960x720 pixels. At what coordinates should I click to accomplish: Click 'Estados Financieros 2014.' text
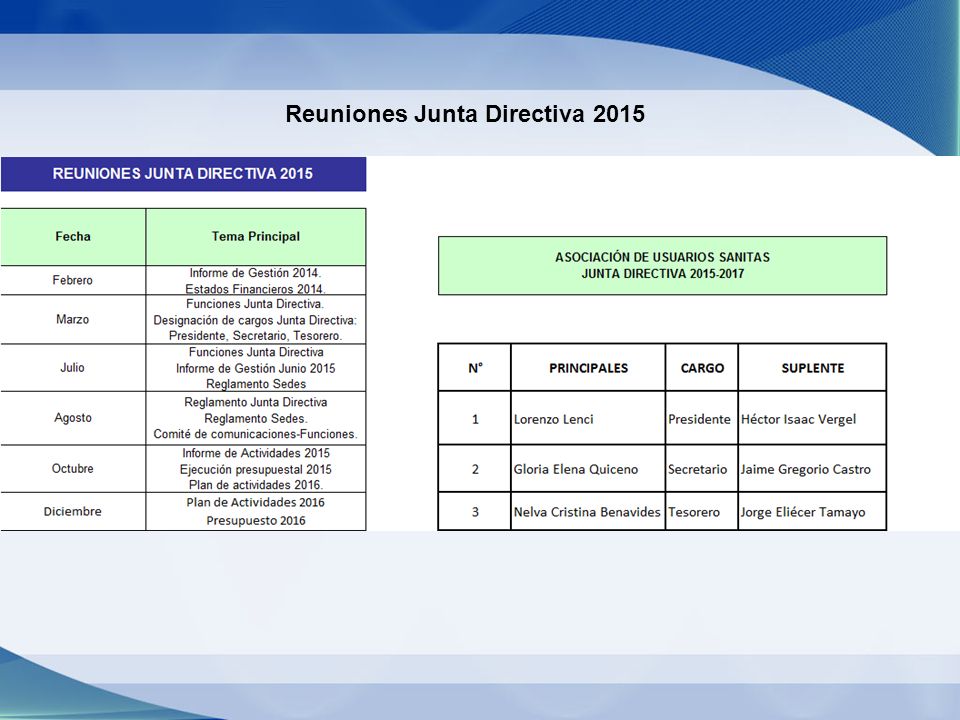[255, 288]
